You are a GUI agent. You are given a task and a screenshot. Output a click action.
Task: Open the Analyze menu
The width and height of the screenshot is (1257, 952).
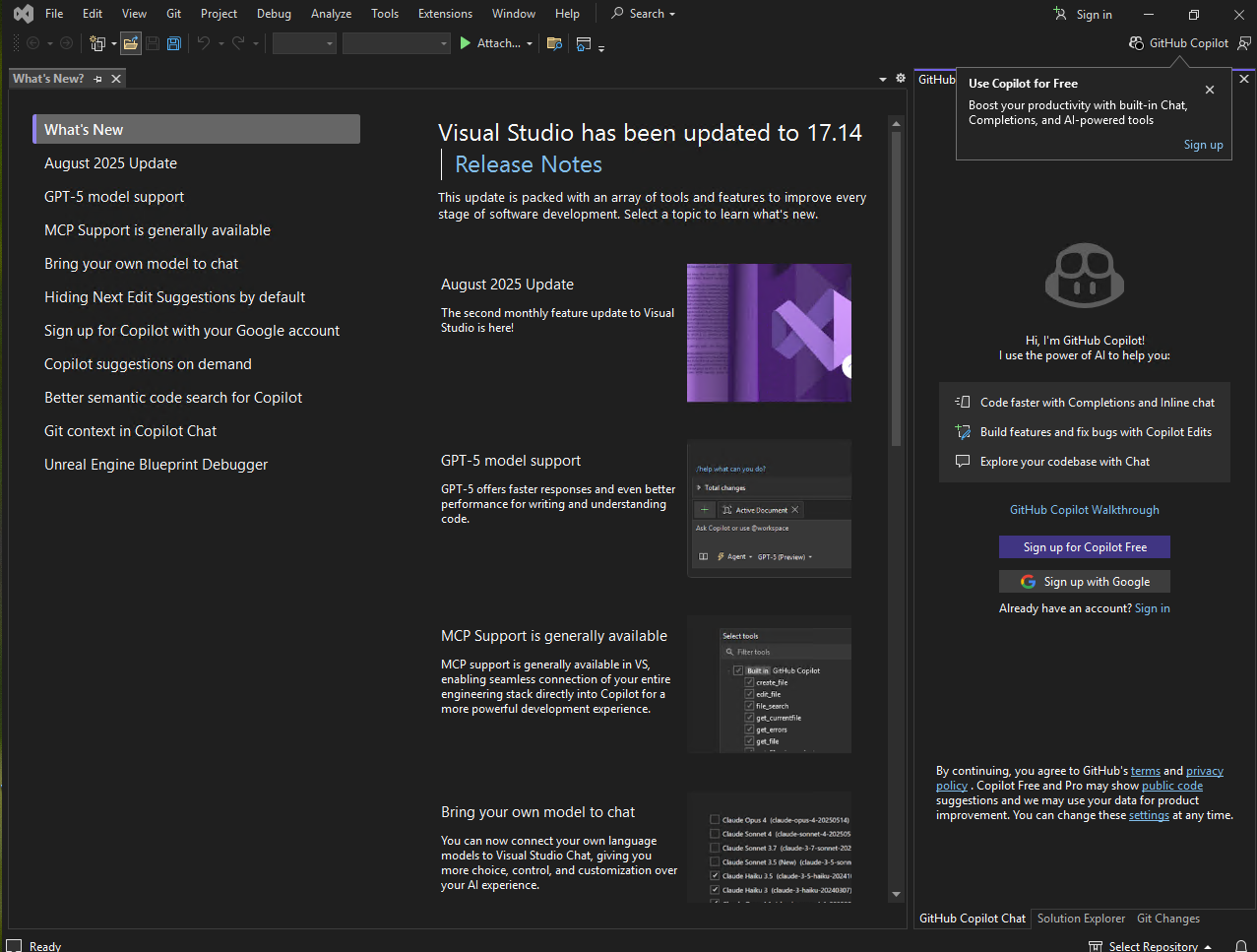pyautogui.click(x=331, y=14)
